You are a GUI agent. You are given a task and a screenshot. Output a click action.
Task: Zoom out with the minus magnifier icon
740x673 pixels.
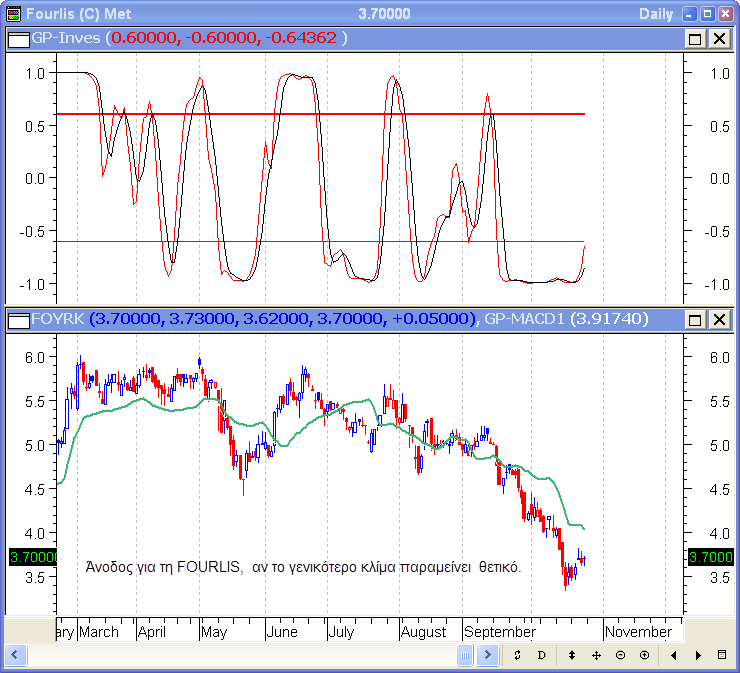620,655
